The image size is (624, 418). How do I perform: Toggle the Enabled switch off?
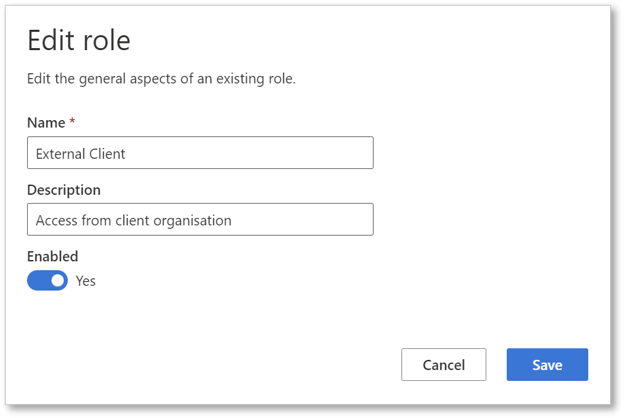click(x=47, y=281)
